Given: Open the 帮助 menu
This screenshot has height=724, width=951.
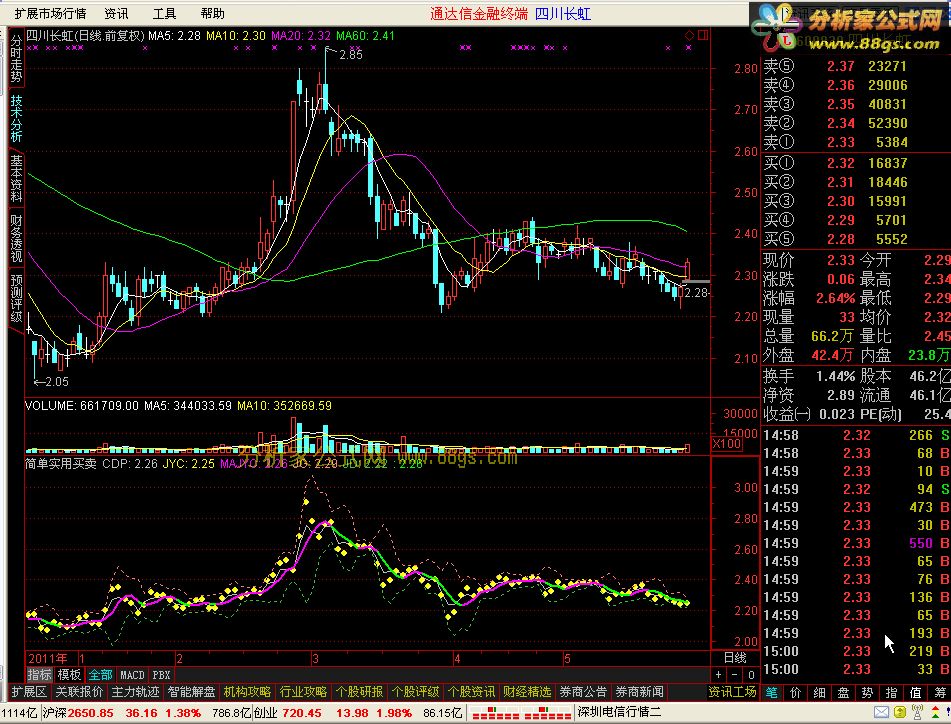Looking at the screenshot, I should point(212,13).
